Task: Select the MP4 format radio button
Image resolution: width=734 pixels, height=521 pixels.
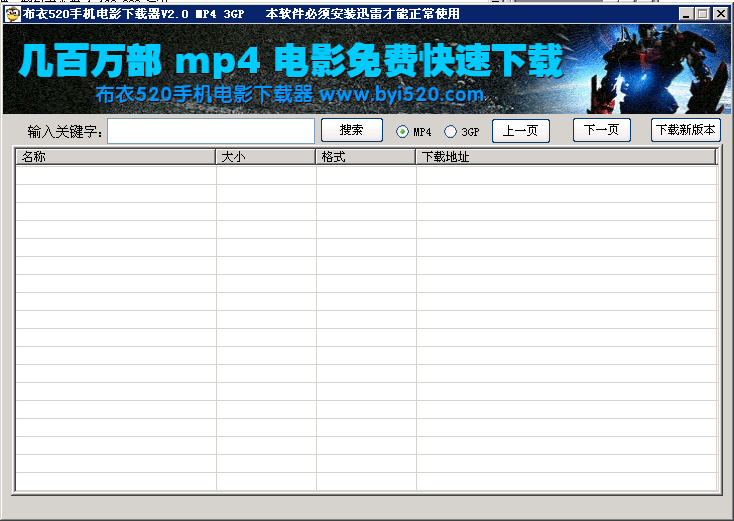Action: 403,132
